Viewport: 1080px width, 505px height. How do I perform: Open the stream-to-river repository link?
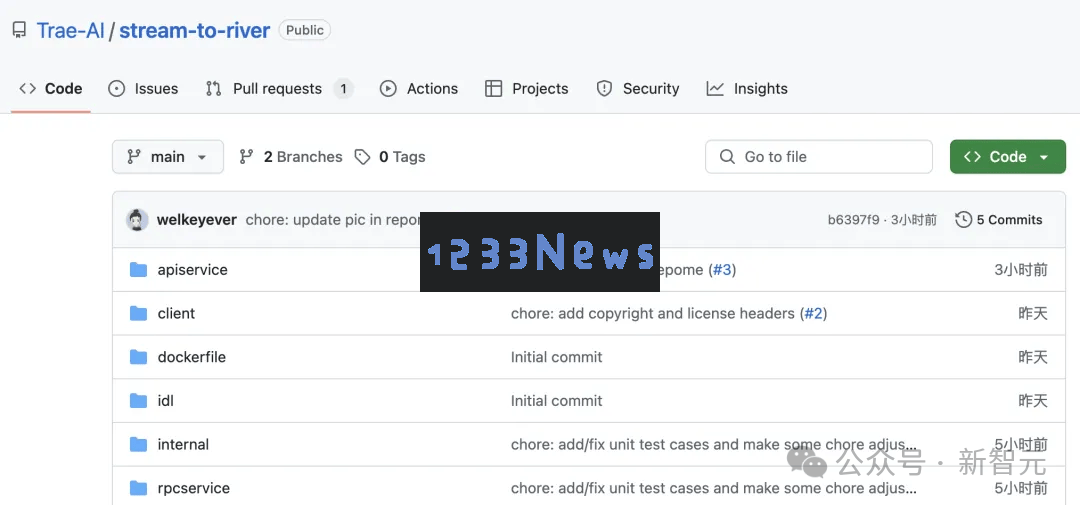pos(194,31)
